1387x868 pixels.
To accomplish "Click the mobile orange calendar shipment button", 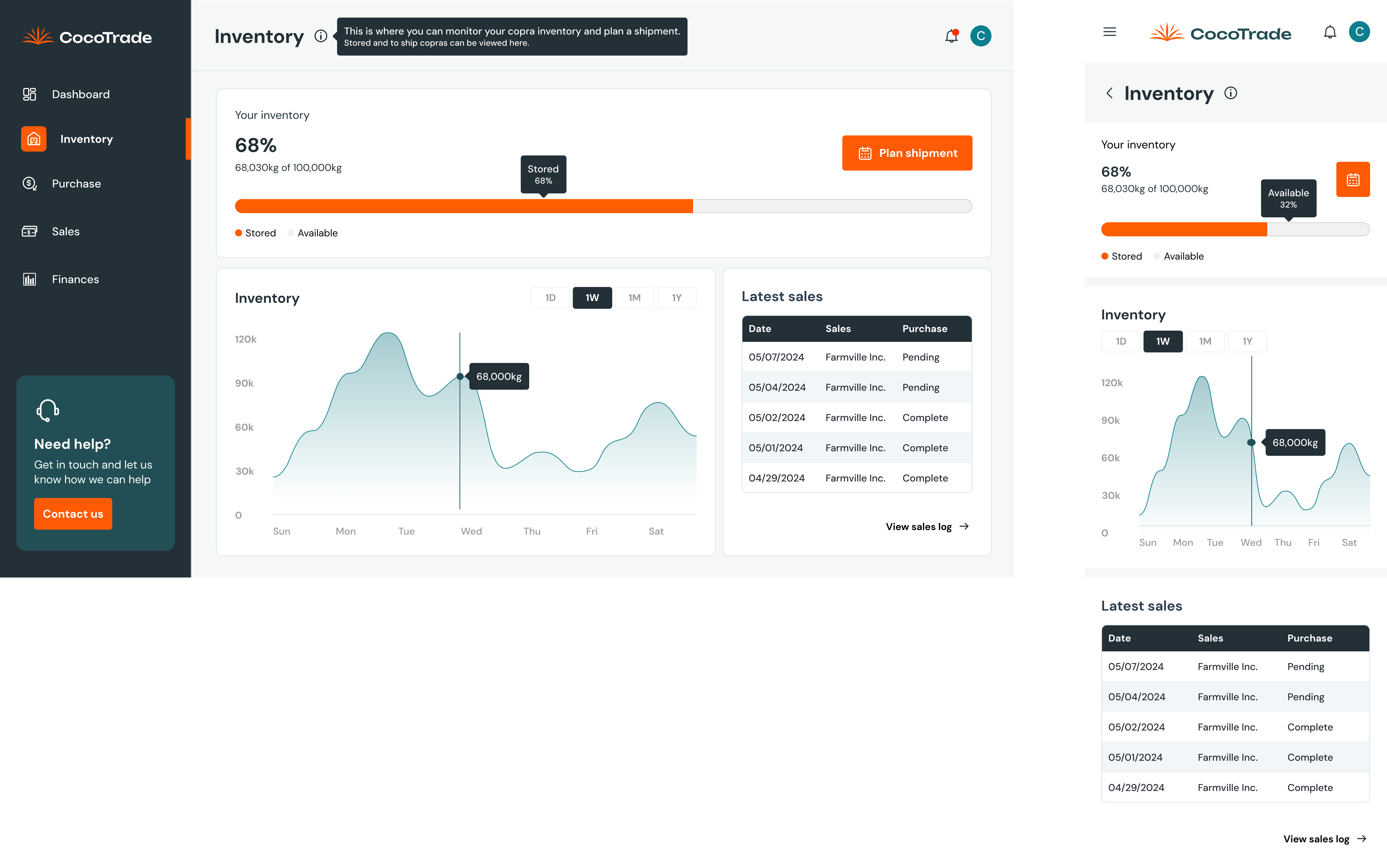I will (1353, 180).
